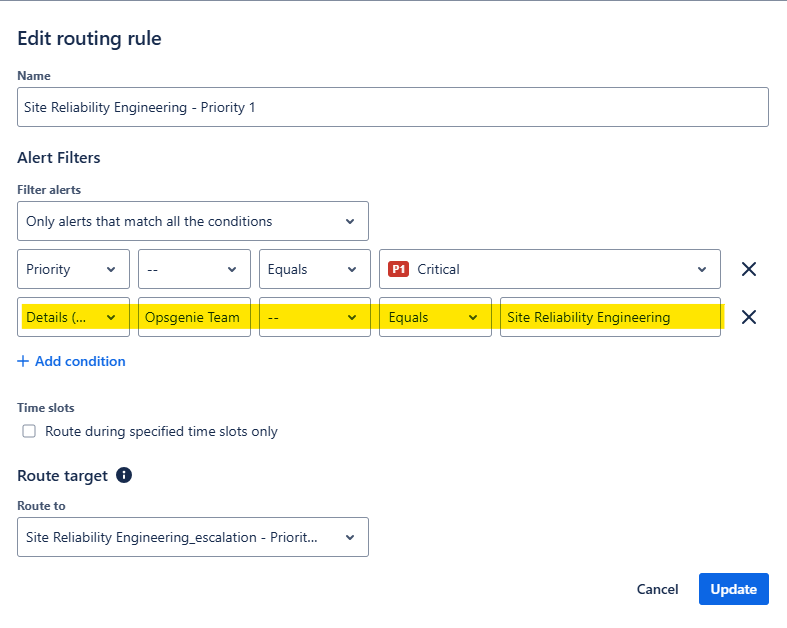787x628 pixels.
Task: Open the Filter alerts match conditions dropdown
Action: [193, 221]
